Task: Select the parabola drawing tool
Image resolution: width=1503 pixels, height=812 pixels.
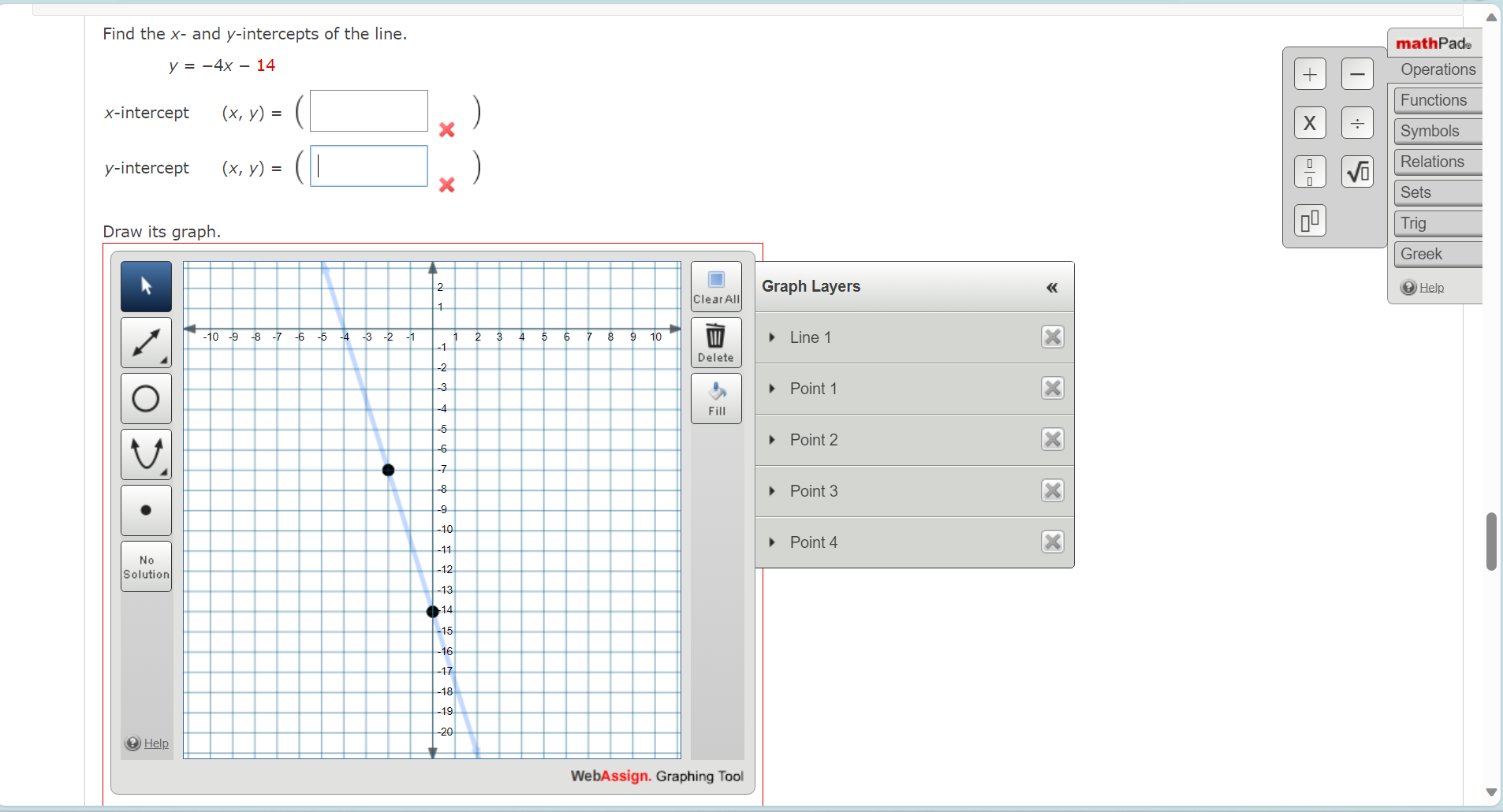Action: pyautogui.click(x=145, y=454)
